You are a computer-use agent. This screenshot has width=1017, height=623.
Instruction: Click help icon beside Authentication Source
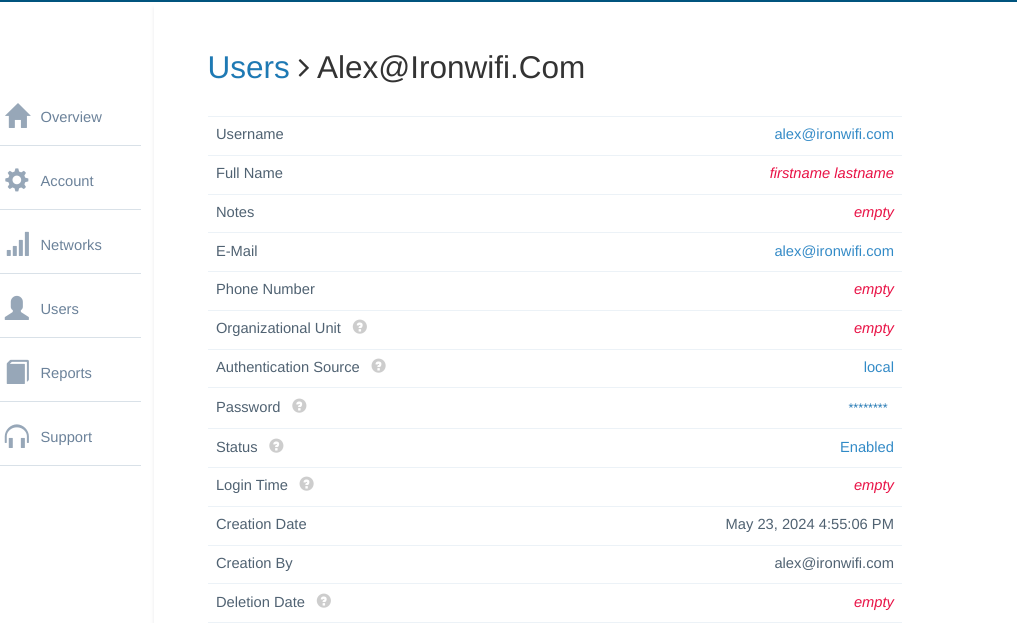pos(379,366)
